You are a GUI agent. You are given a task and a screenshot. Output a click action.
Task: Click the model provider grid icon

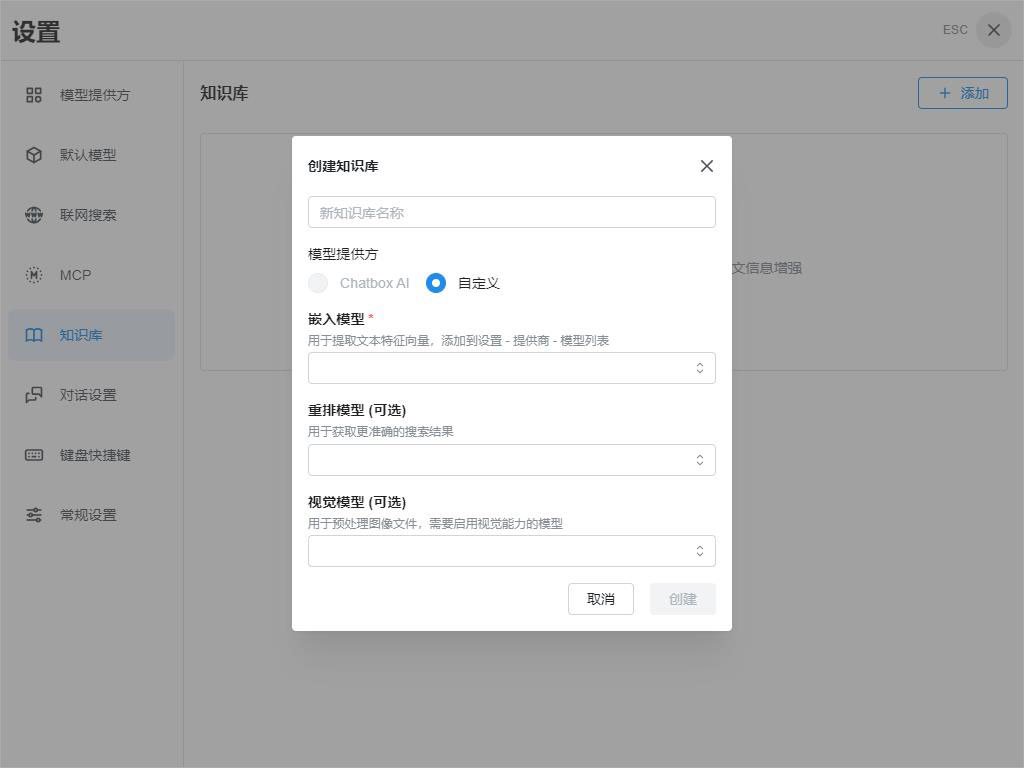[33, 95]
